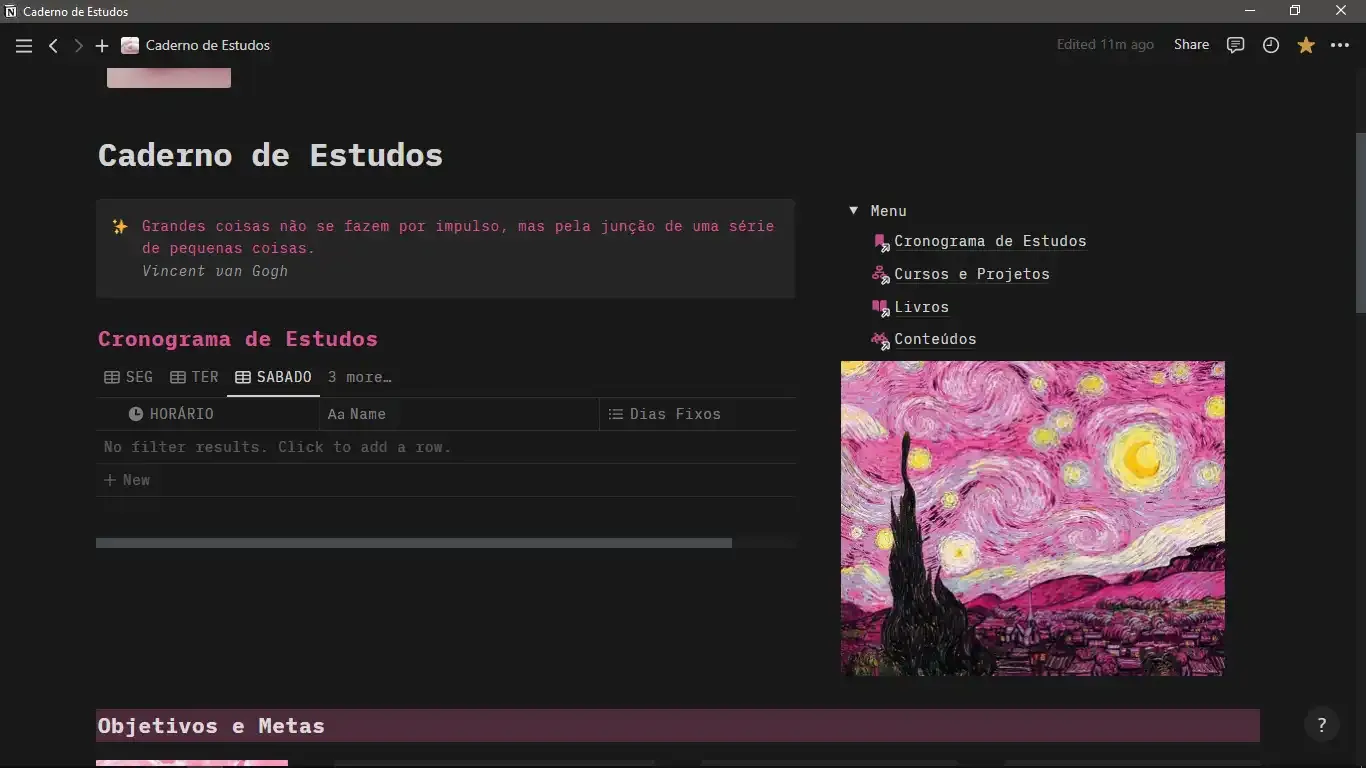Screen dimensions: 1366x768
Task: Open the Cronograma de Estudos menu link
Action: [990, 241]
